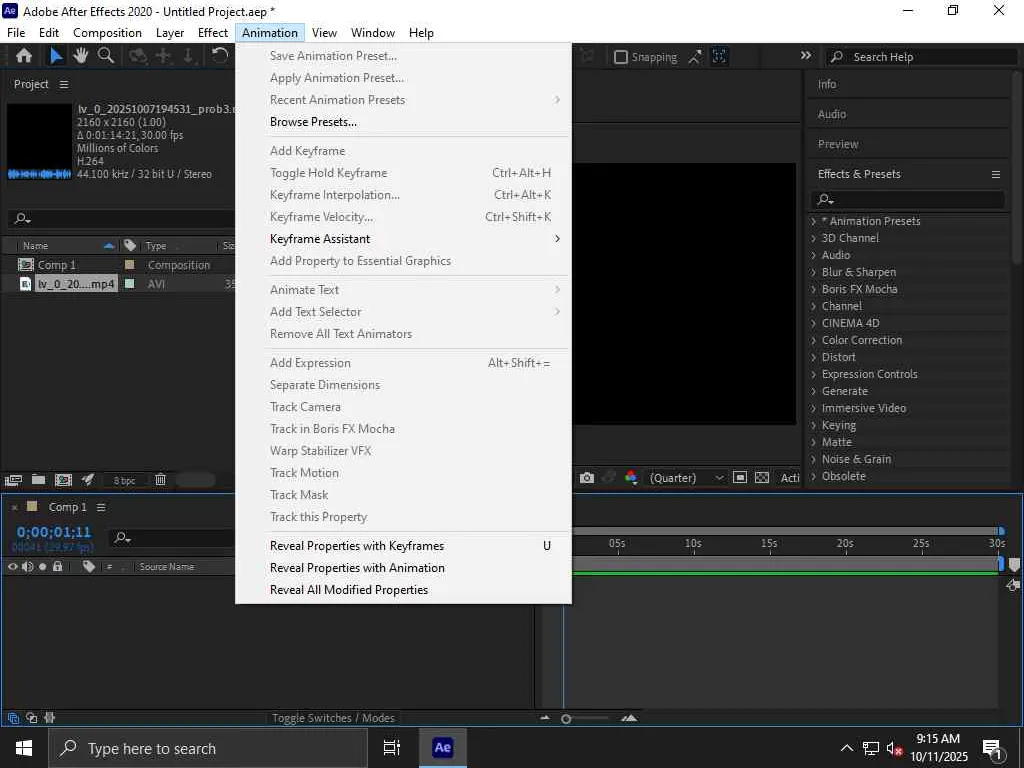The width and height of the screenshot is (1024, 768).
Task: Zoom in timeline with large mountain icon
Action: pos(629,718)
